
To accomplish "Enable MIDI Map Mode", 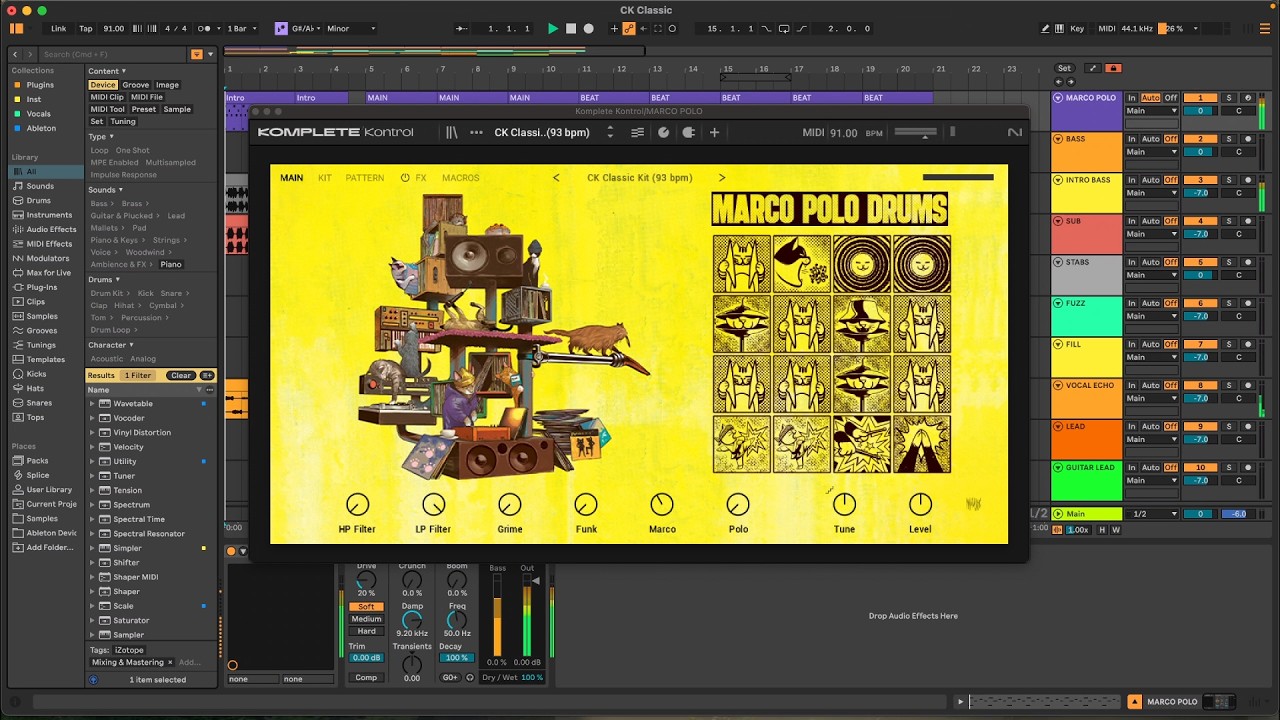I will tap(1107, 29).
